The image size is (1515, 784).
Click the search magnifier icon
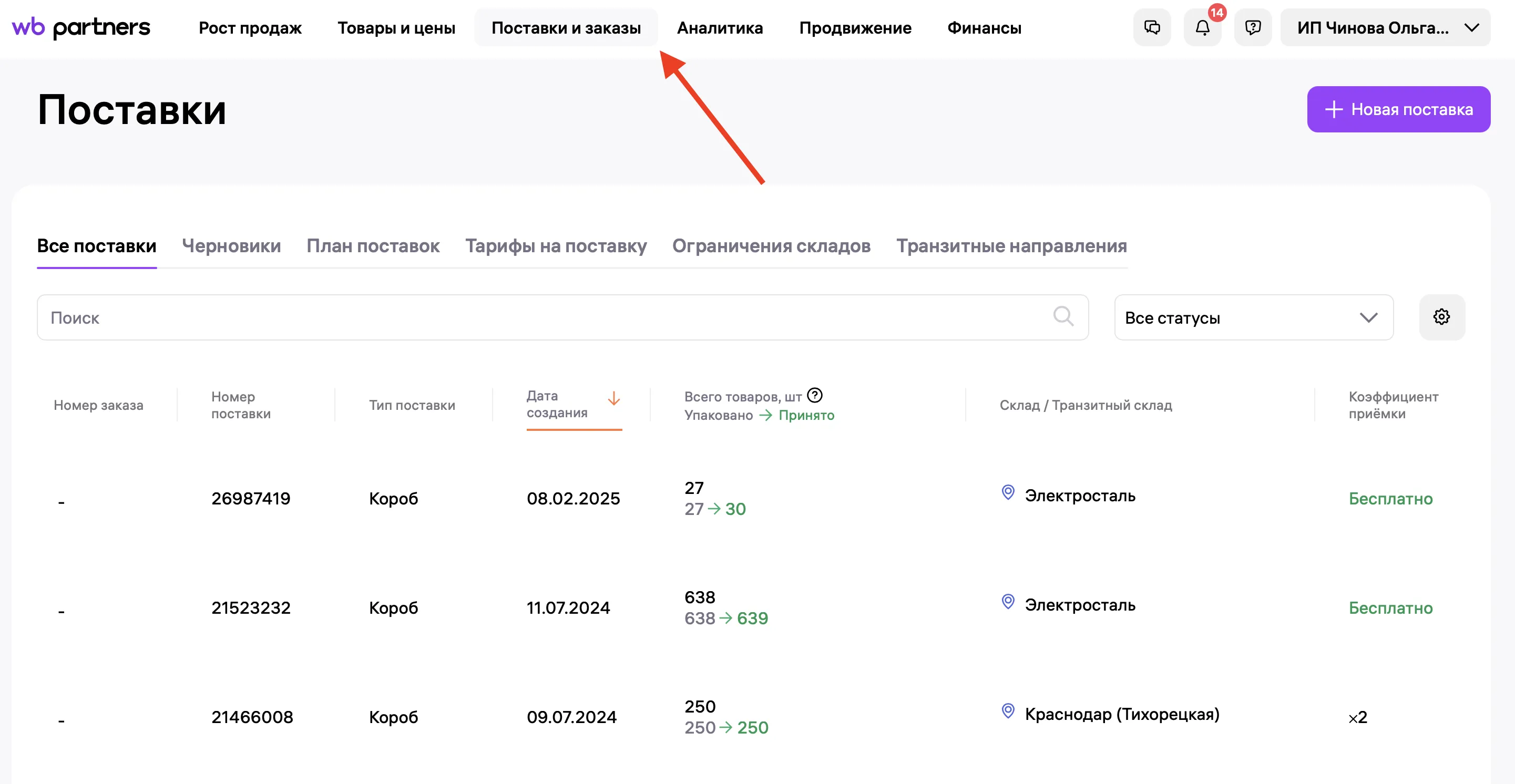1063,316
